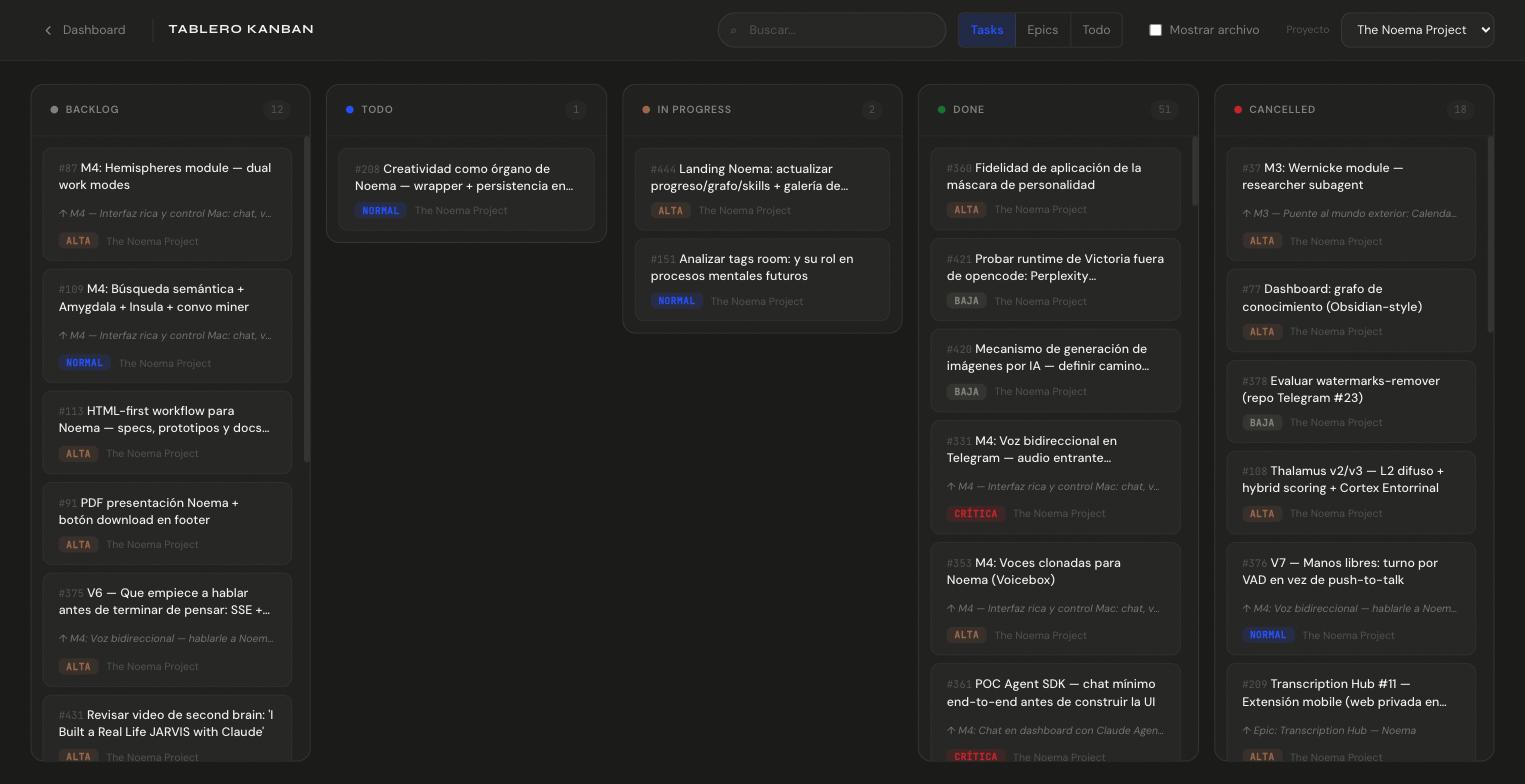
Task: Click the parent arrow icon on card #37
Action: [x=1247, y=213]
